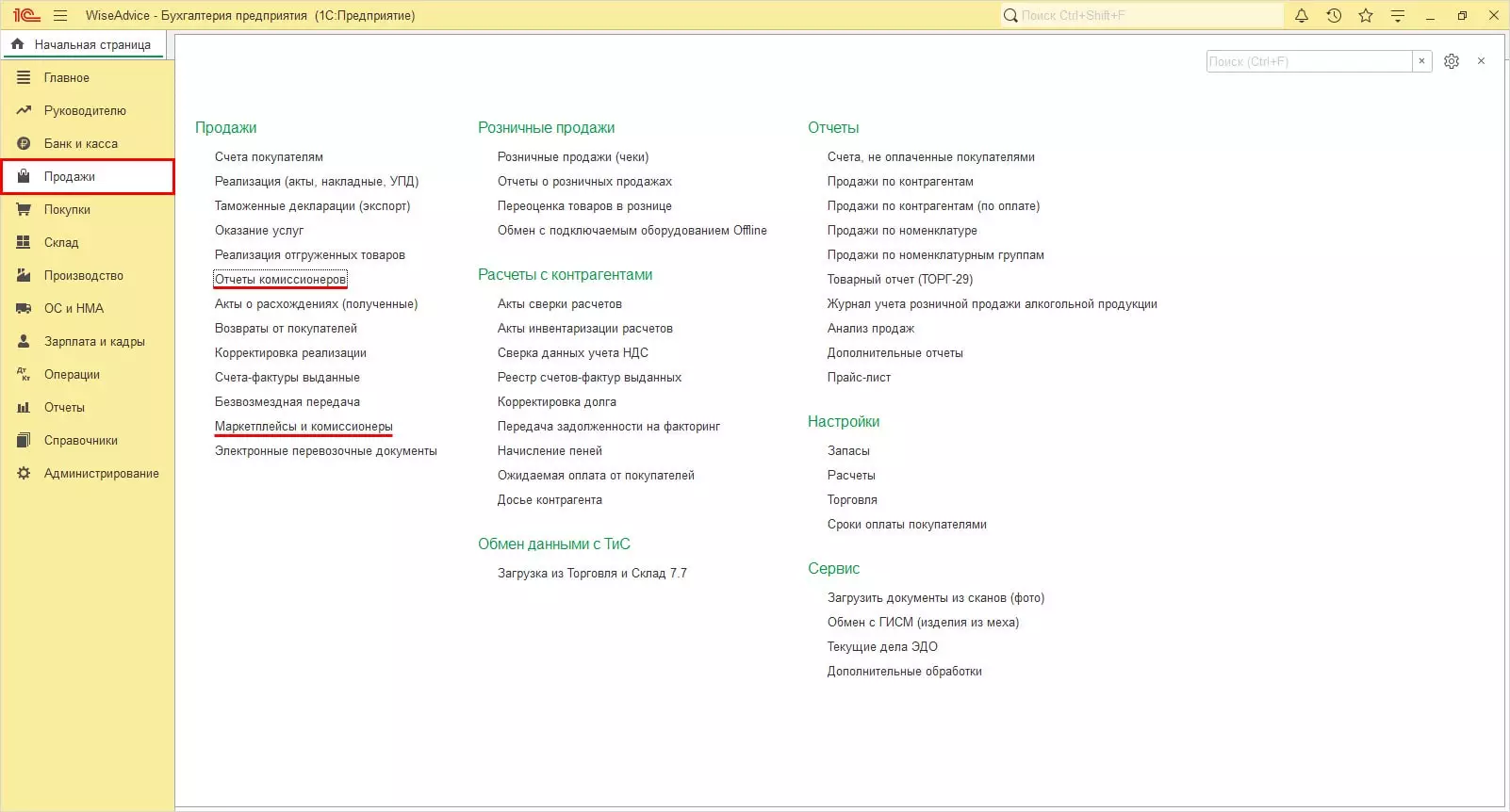Image resolution: width=1510 pixels, height=812 pixels.
Task: Open Возвраты от покупателей
Action: (286, 328)
